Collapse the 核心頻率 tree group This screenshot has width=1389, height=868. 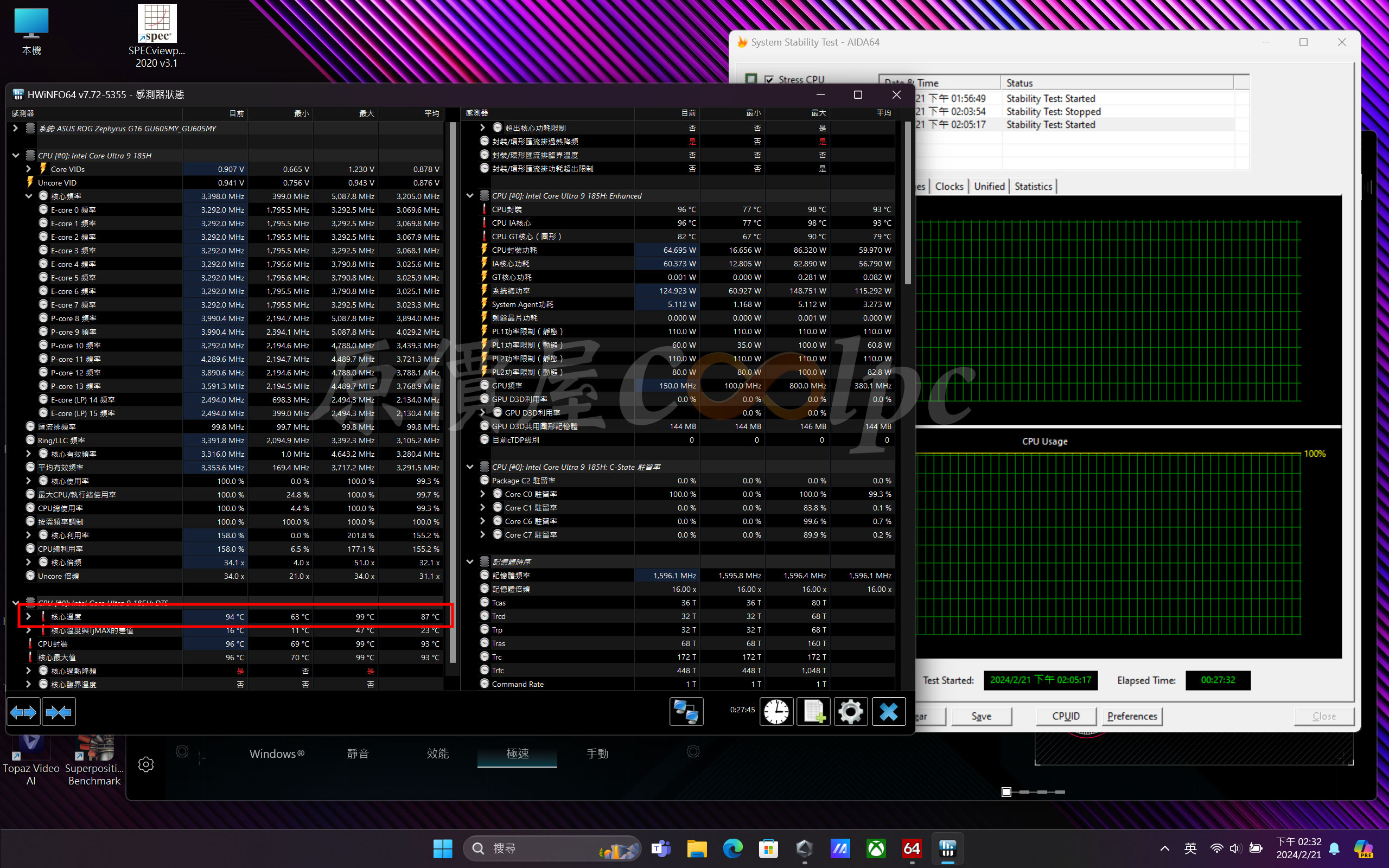click(x=28, y=196)
